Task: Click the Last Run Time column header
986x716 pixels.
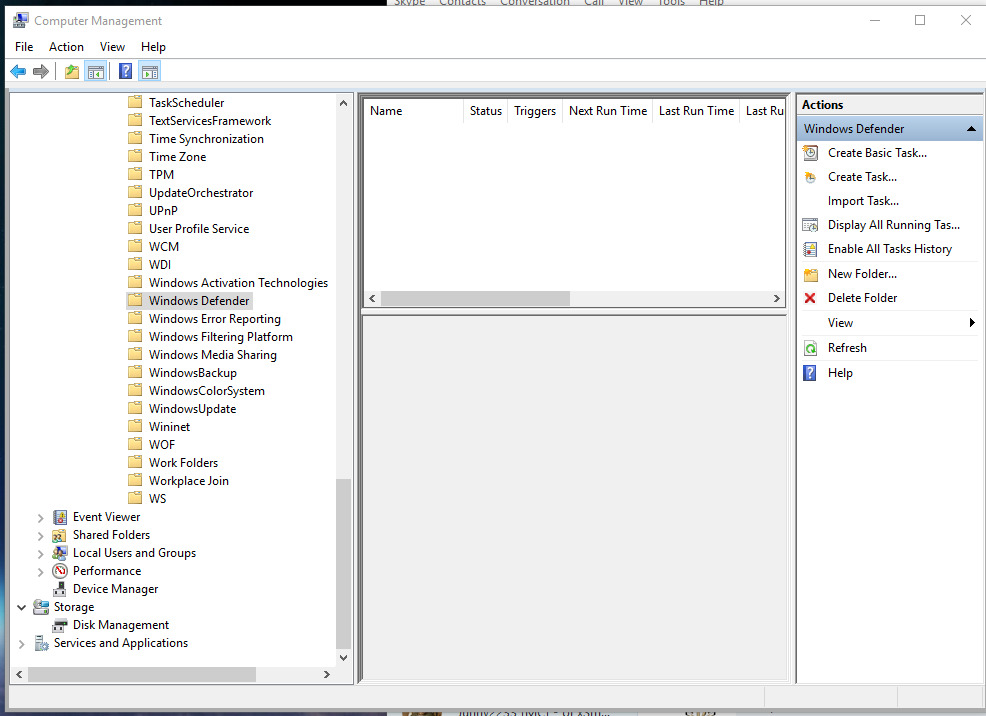Action: coord(696,111)
